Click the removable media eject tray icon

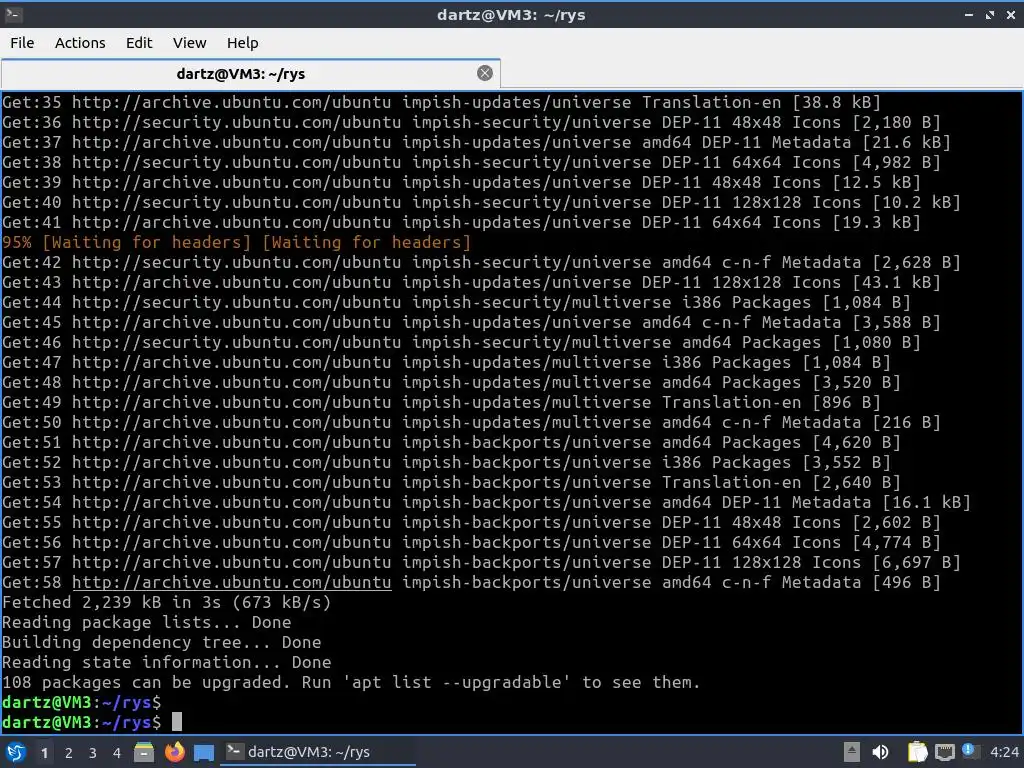(852, 752)
